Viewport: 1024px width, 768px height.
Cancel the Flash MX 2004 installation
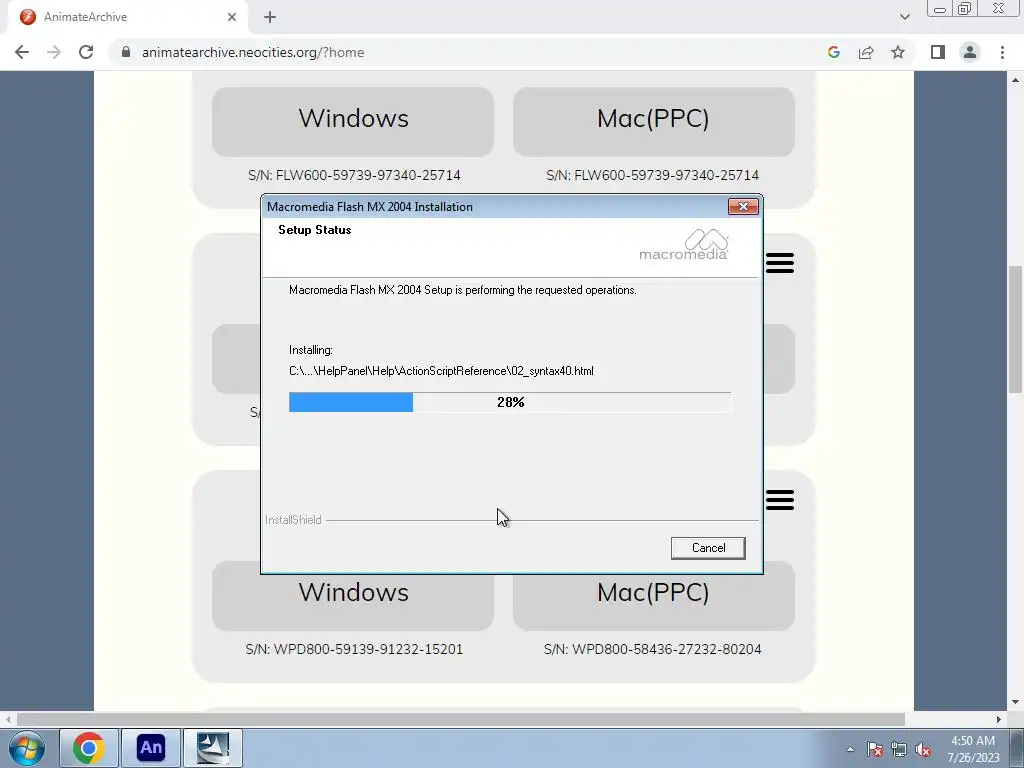tap(708, 548)
